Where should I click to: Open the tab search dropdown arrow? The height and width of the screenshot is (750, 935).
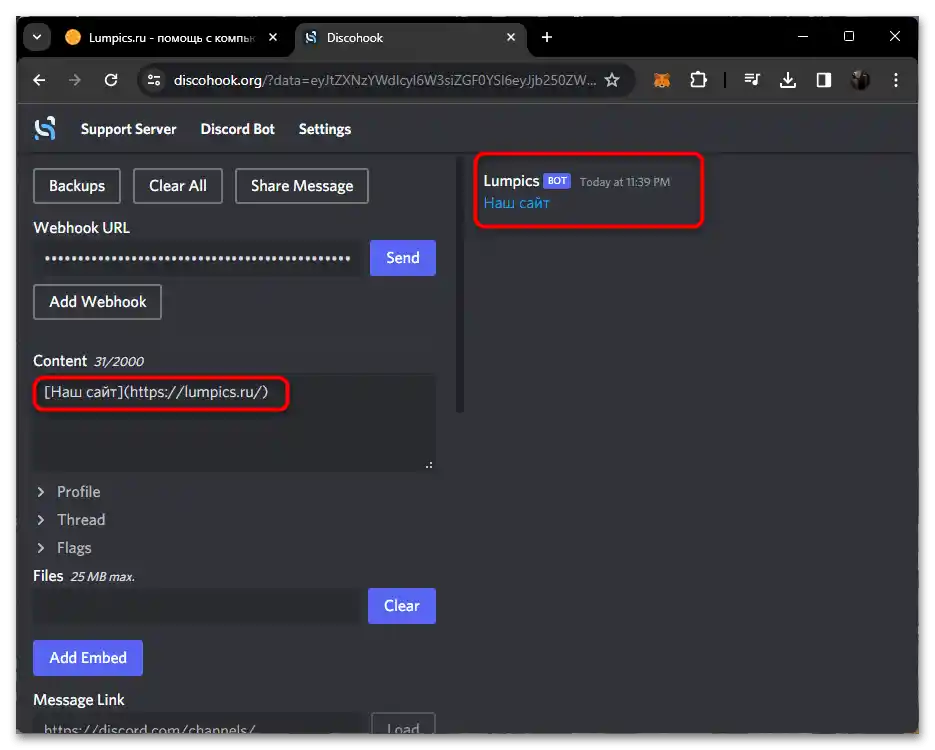coord(37,37)
